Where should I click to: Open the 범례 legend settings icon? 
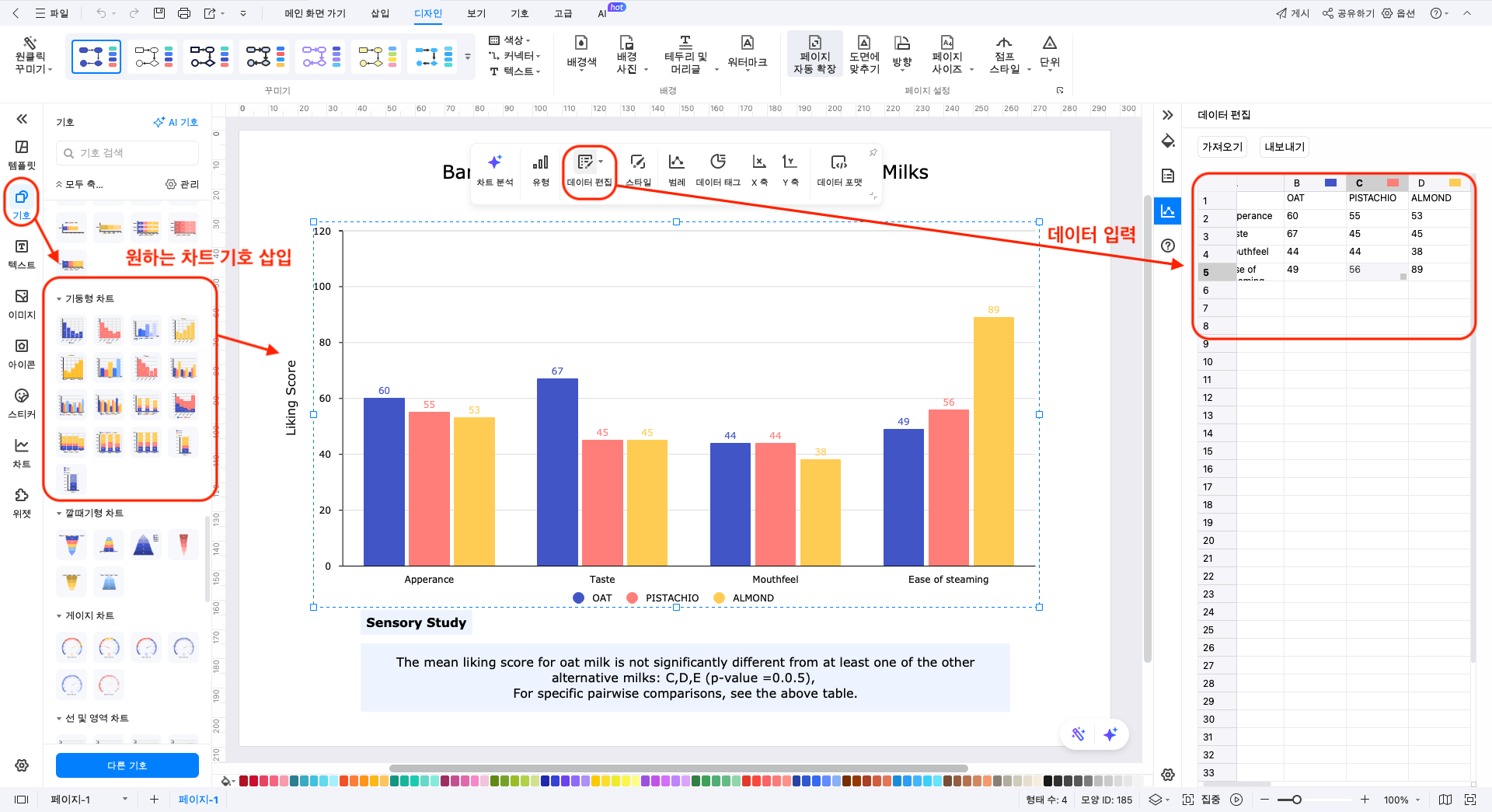(x=676, y=169)
